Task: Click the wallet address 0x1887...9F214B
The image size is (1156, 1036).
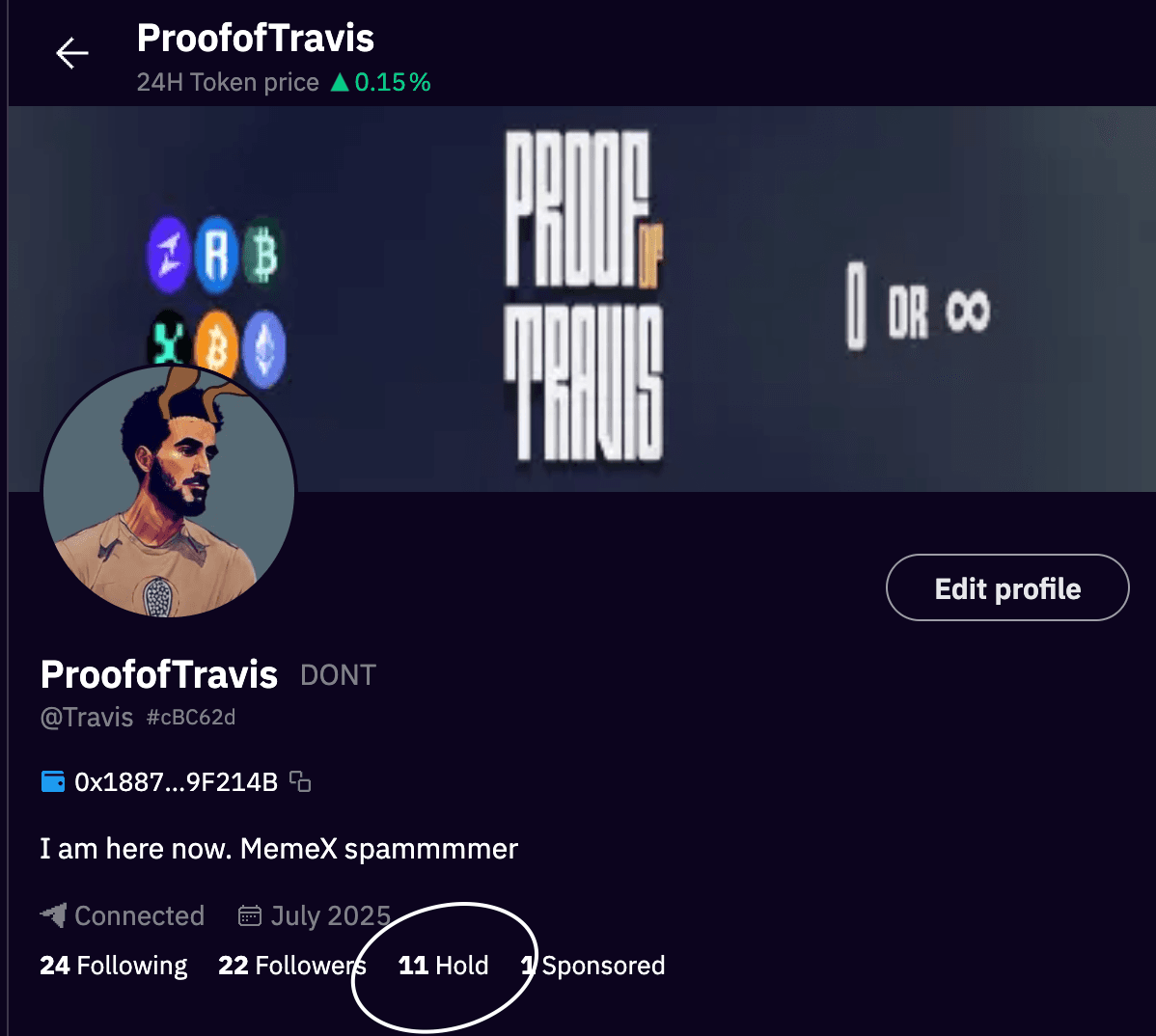Action: [x=176, y=781]
